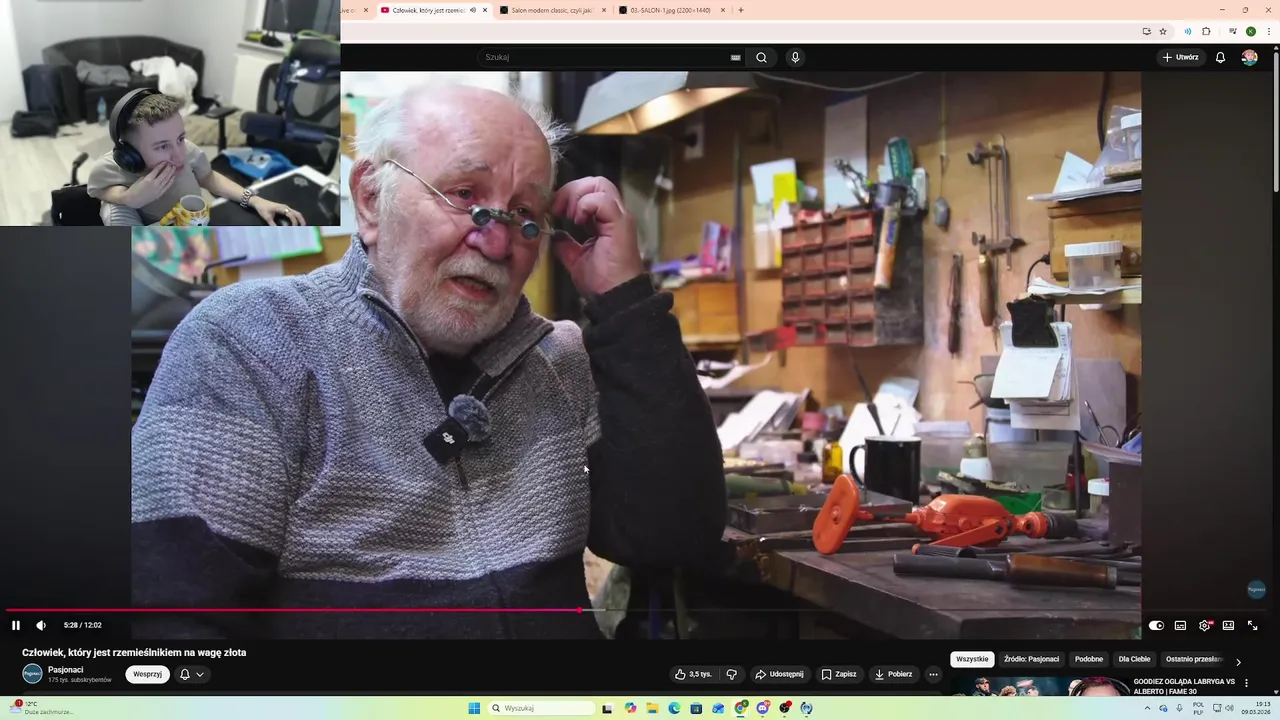This screenshot has width=1280, height=720.
Task: Open a new browser tab
Action: pos(741,10)
